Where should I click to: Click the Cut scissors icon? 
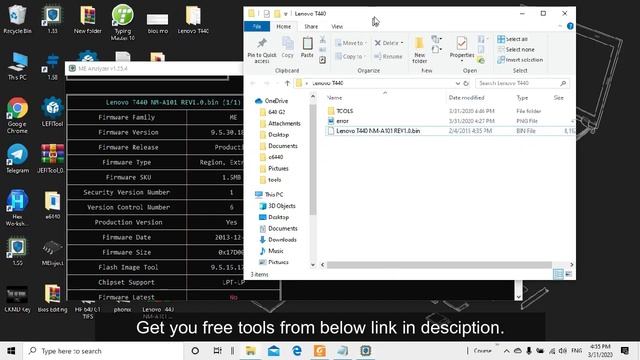[322, 40]
